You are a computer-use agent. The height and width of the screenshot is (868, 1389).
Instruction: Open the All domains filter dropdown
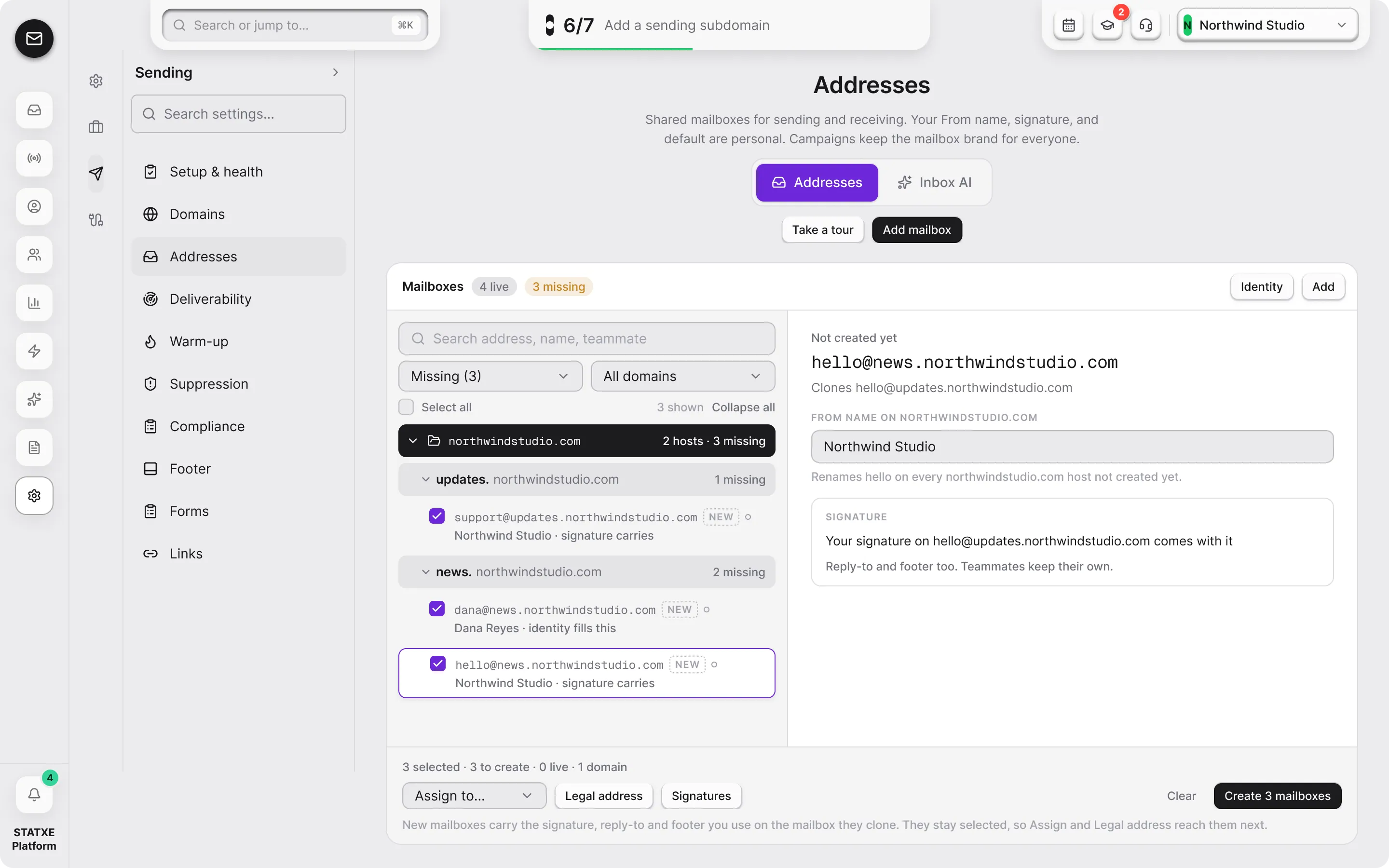682,376
